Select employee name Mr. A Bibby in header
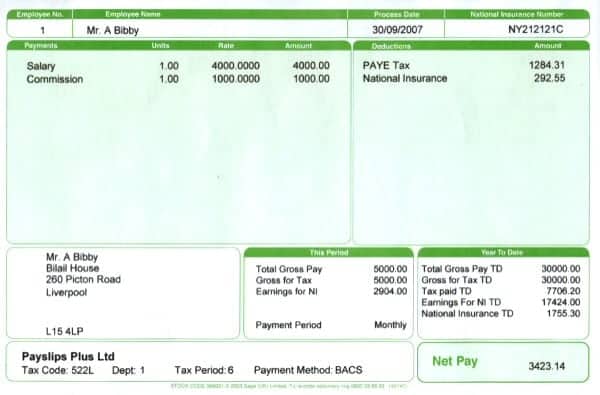 tap(112, 30)
